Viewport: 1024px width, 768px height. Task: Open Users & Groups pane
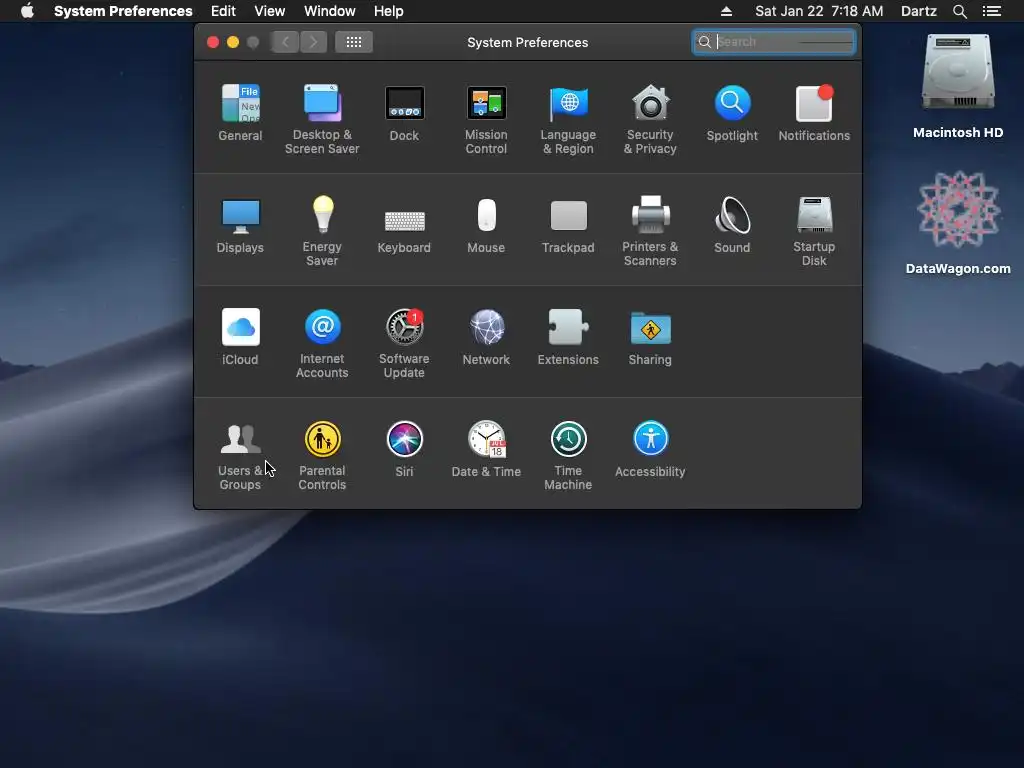240,456
